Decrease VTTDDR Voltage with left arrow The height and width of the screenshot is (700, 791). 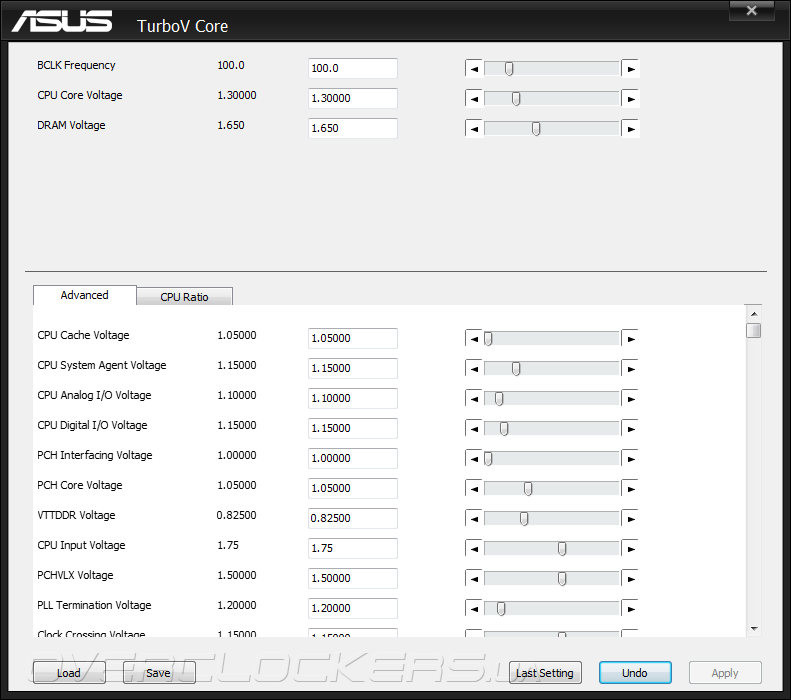coord(474,519)
